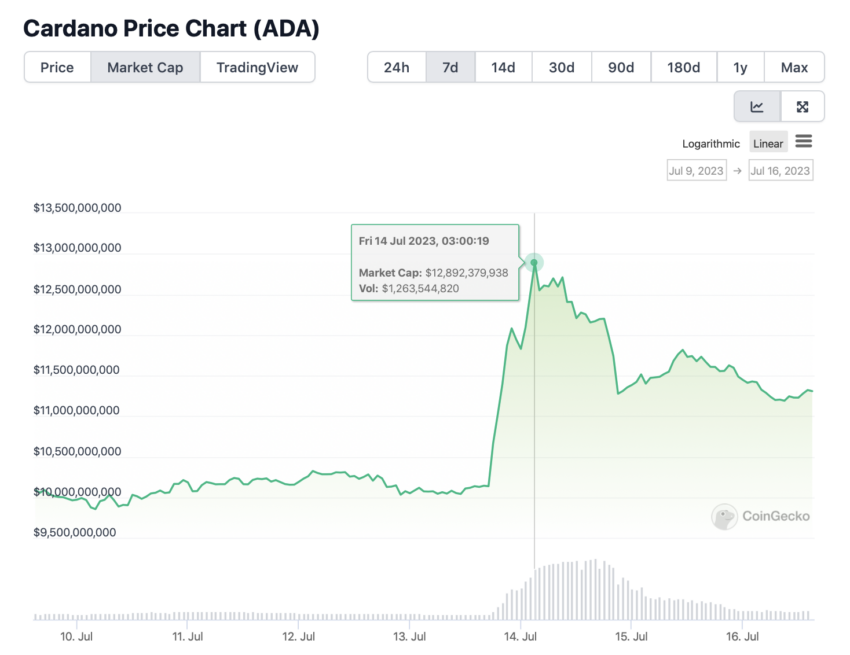Open the chart hamburger menu
Screen dimensions: 850x655
click(x=803, y=142)
